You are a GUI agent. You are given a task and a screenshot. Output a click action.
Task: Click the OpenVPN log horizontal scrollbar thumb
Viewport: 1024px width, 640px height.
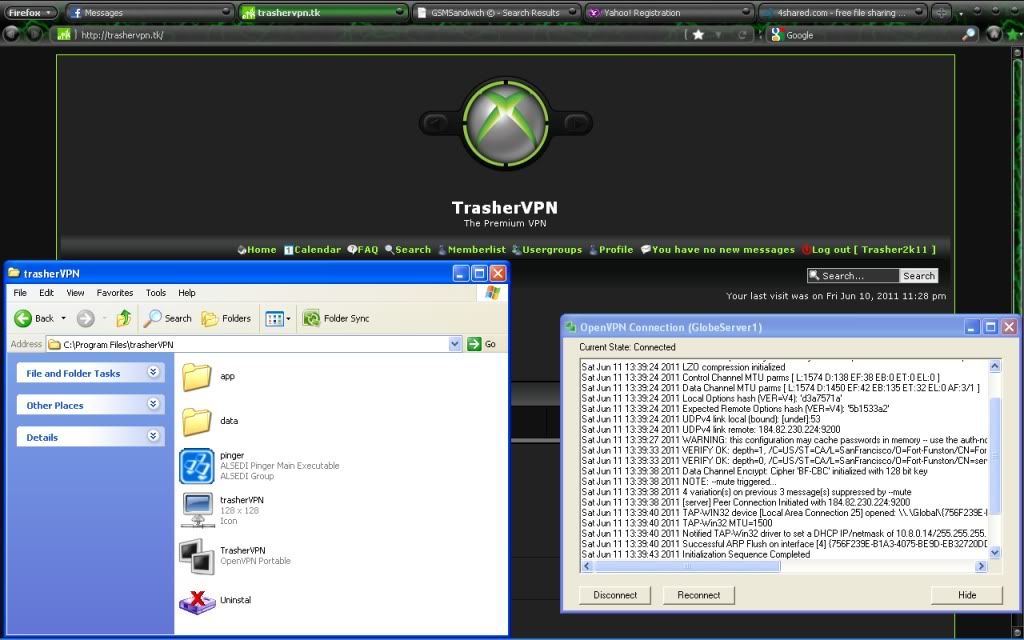click(687, 566)
